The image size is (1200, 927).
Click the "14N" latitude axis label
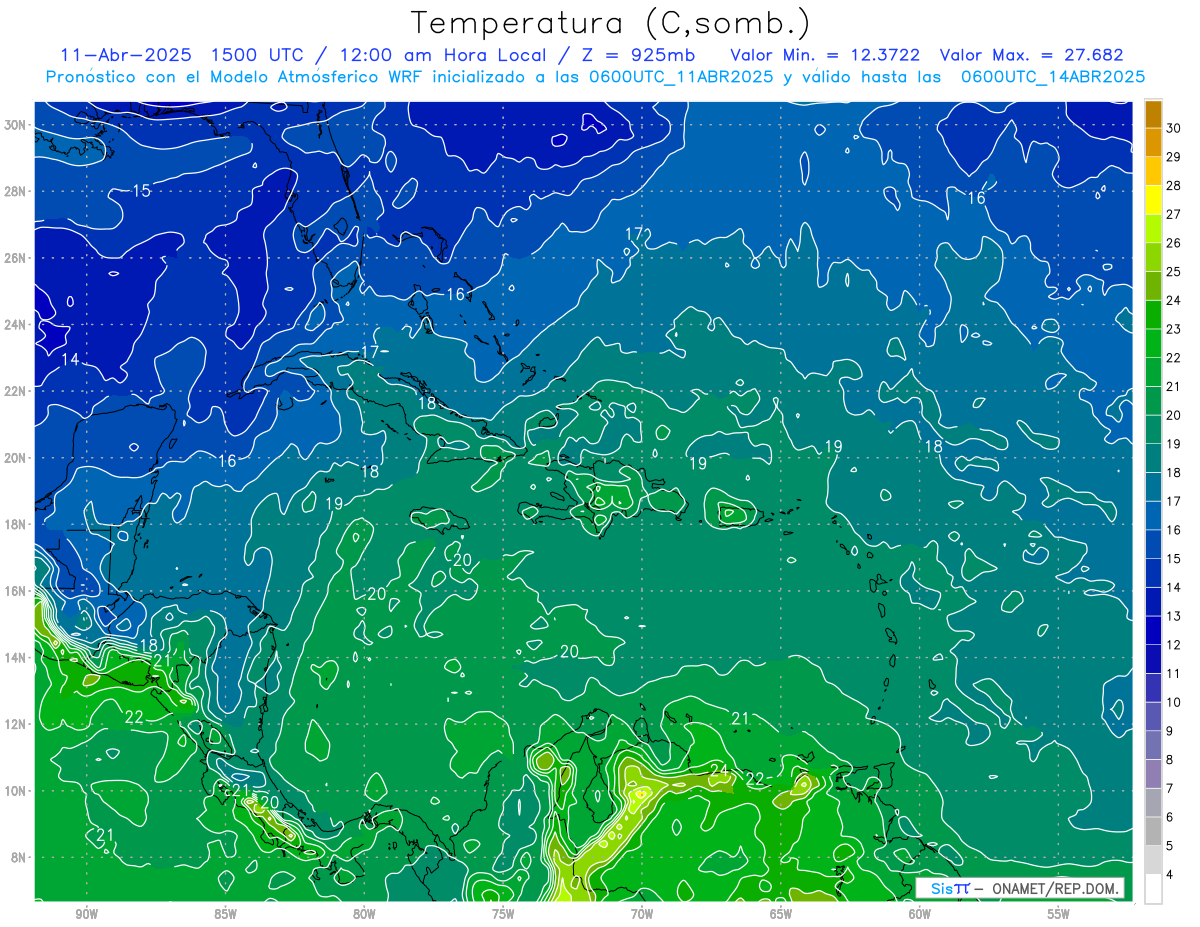[17, 658]
